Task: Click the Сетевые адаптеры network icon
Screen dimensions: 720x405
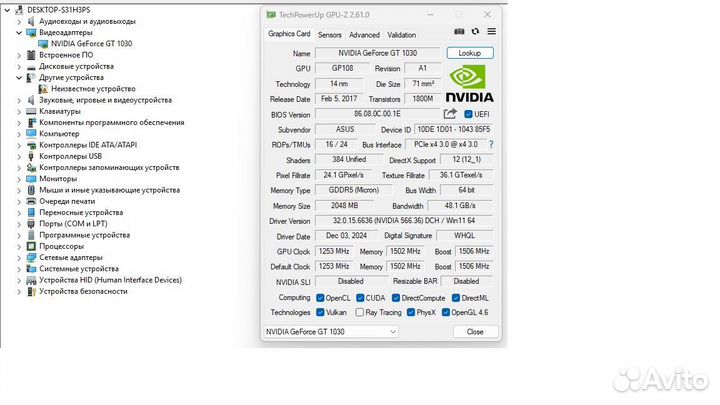Action: coord(31,258)
